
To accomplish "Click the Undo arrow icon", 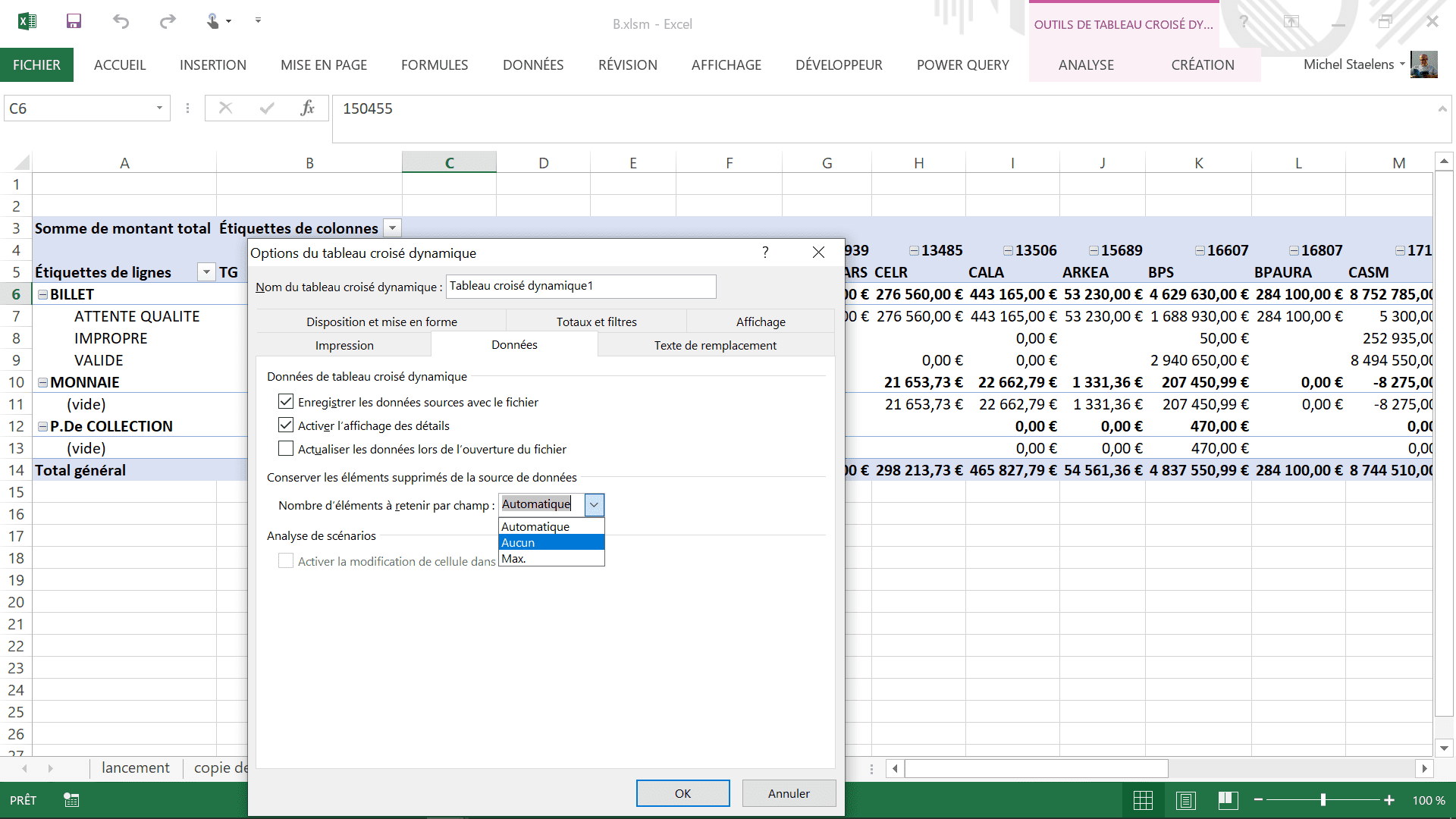I will [121, 21].
